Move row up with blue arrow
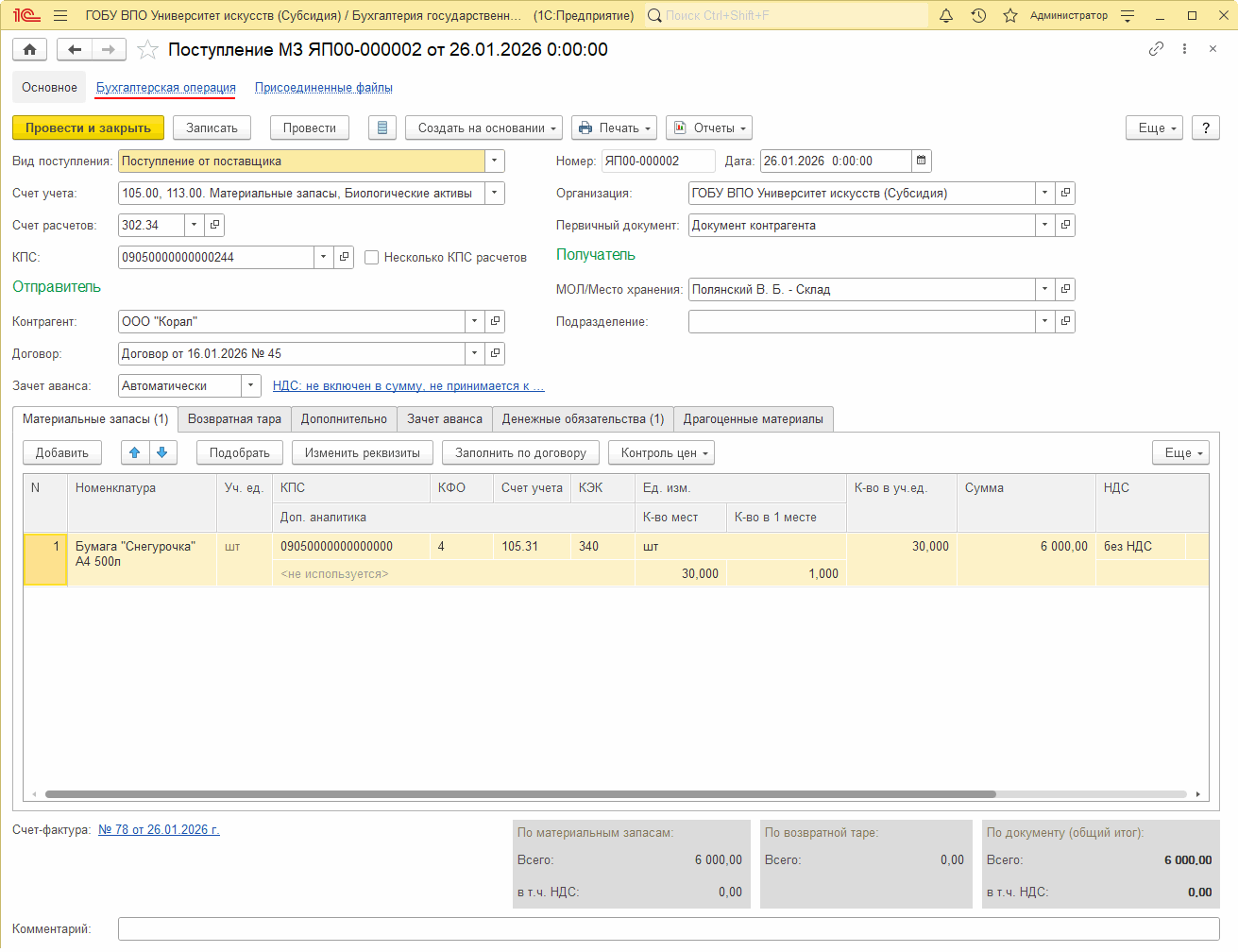Screen dimensions: 1238x952 [x=135, y=453]
